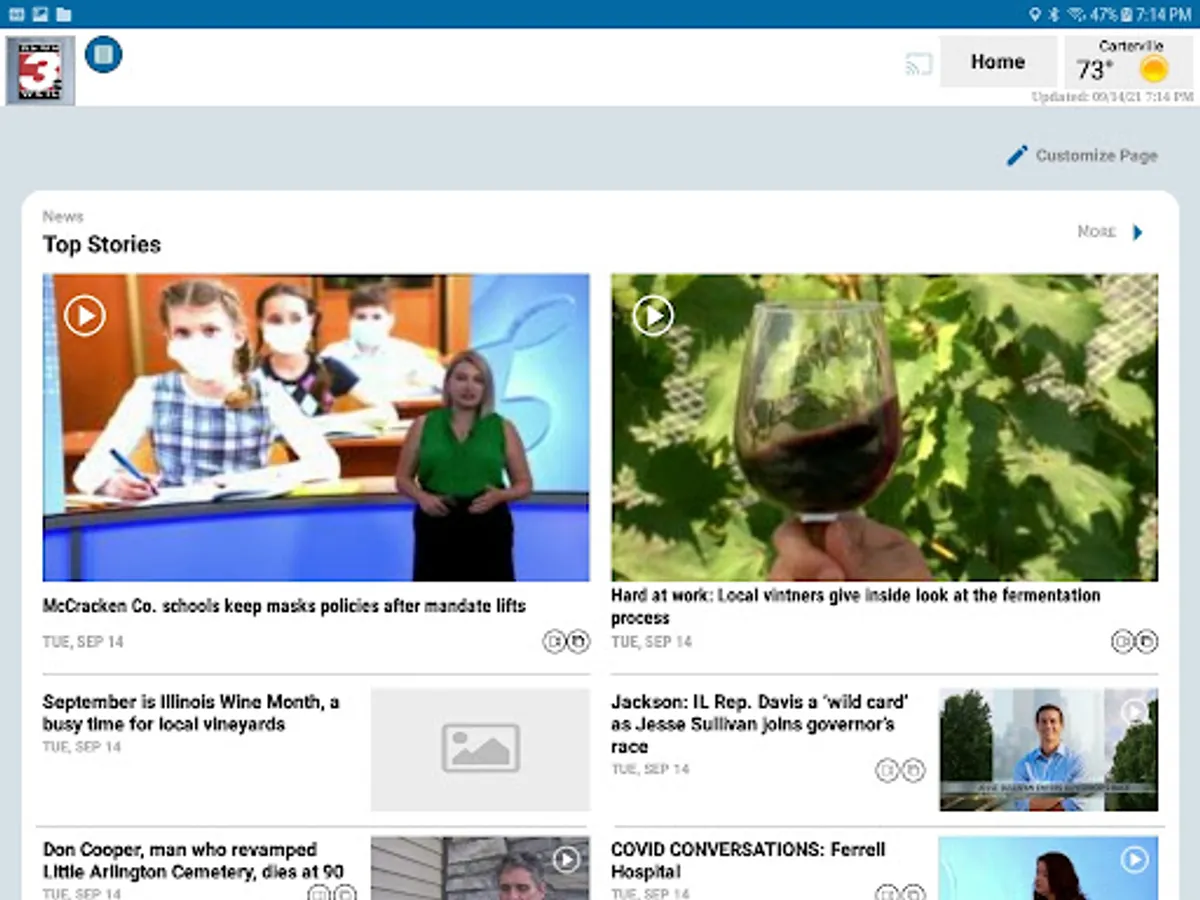Tap second circular icon under Jackson story
The image size is (1200, 900).
(913, 770)
